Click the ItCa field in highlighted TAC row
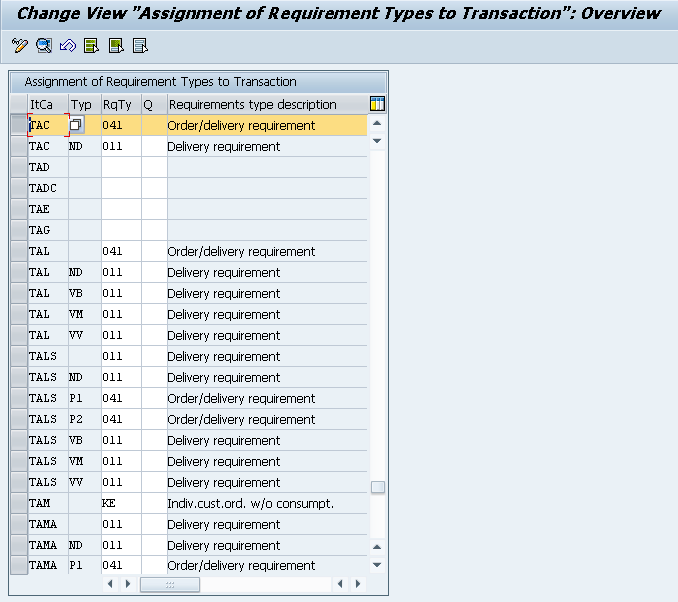The width and height of the screenshot is (678, 602). 48,125
